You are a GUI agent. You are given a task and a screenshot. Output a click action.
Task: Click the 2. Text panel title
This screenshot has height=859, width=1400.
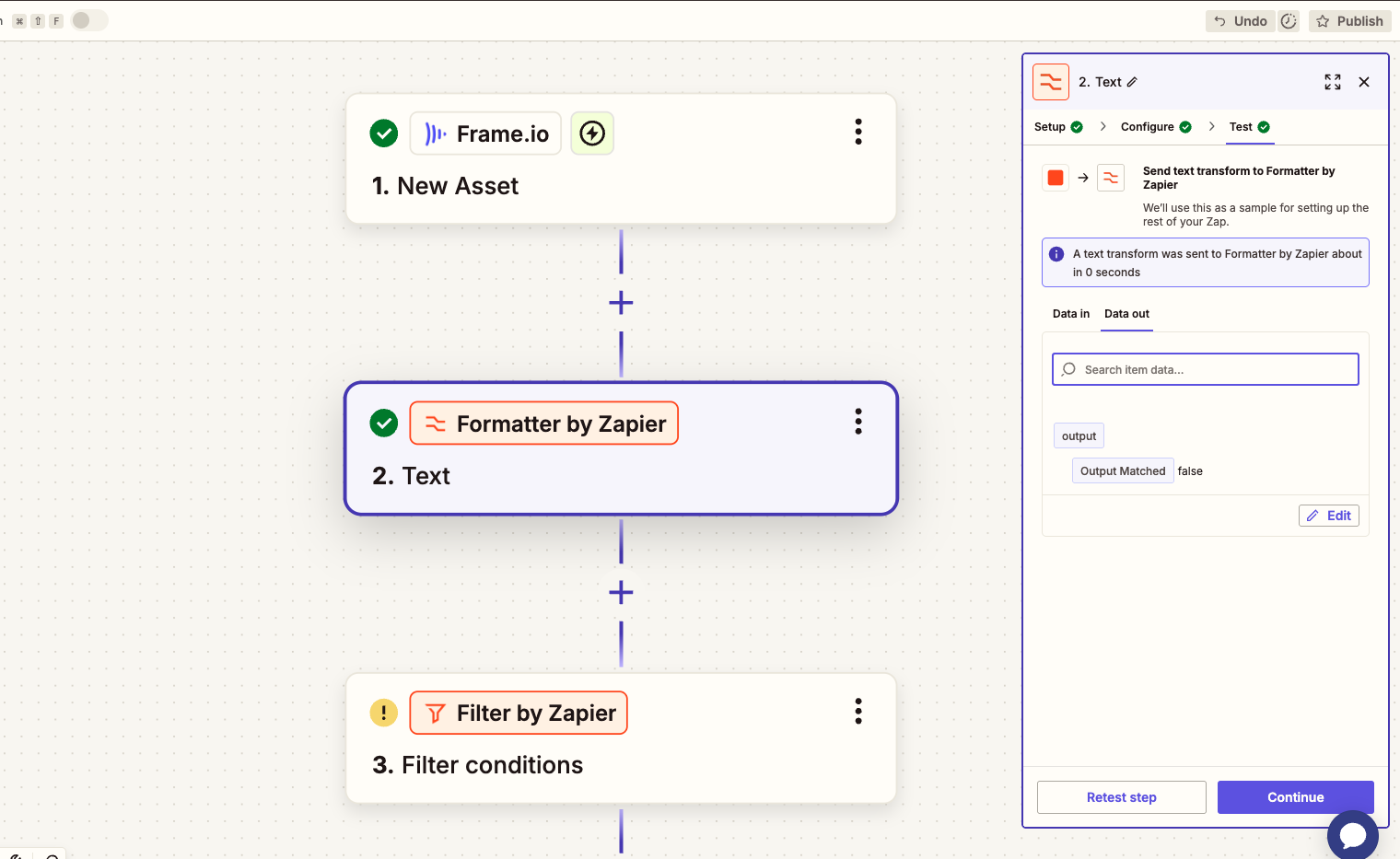click(x=1100, y=82)
